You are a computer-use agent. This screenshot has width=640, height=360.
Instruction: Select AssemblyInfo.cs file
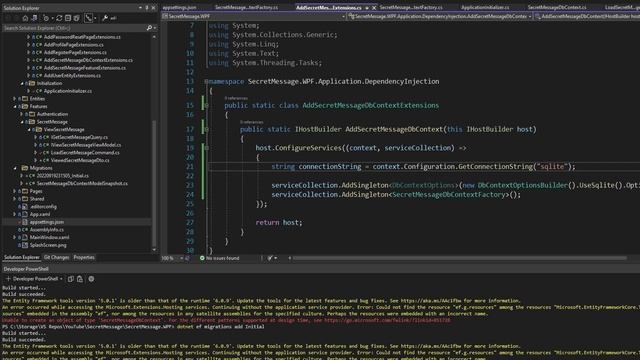47,230
